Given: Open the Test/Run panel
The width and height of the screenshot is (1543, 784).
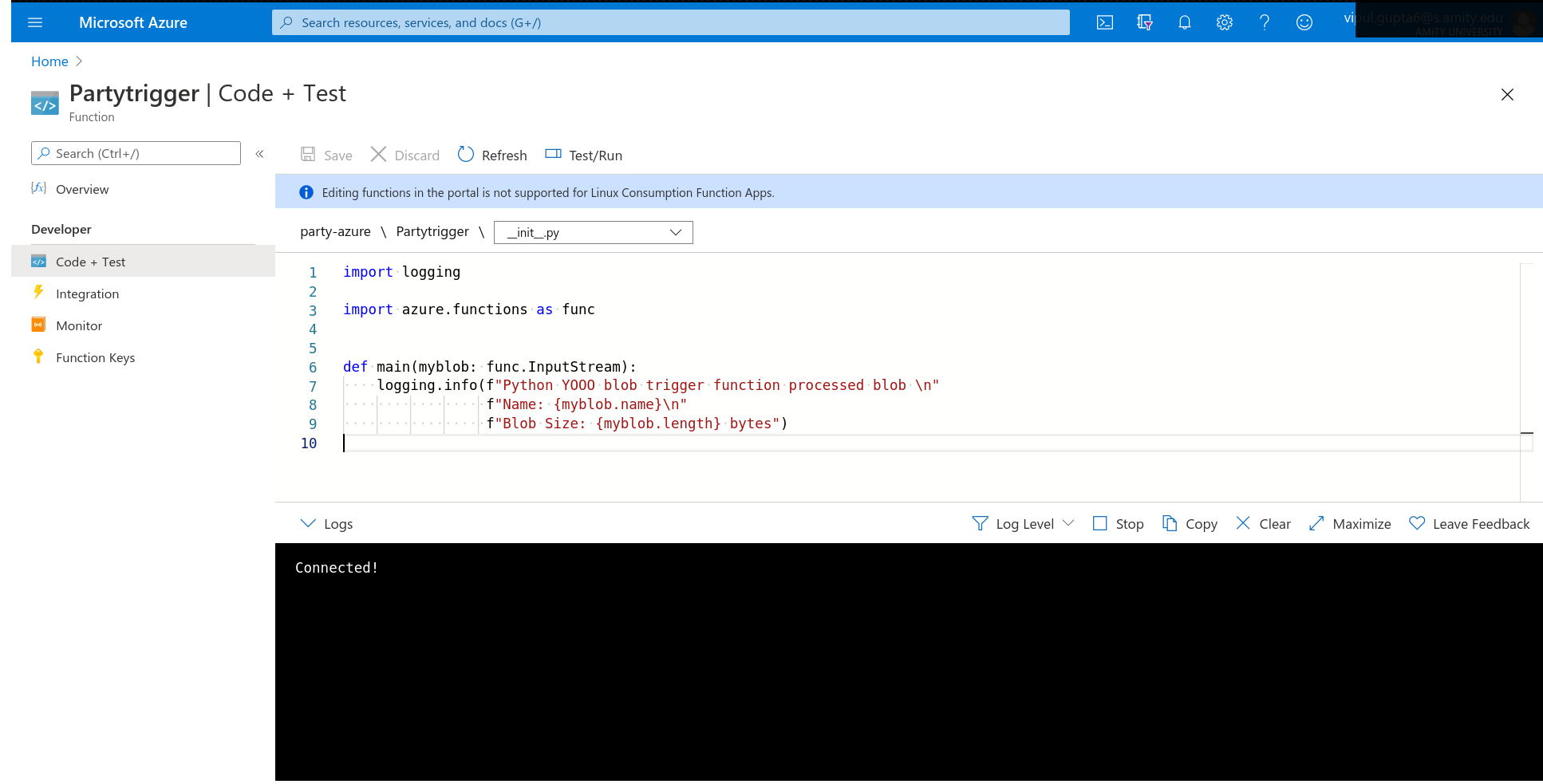Looking at the screenshot, I should point(583,155).
